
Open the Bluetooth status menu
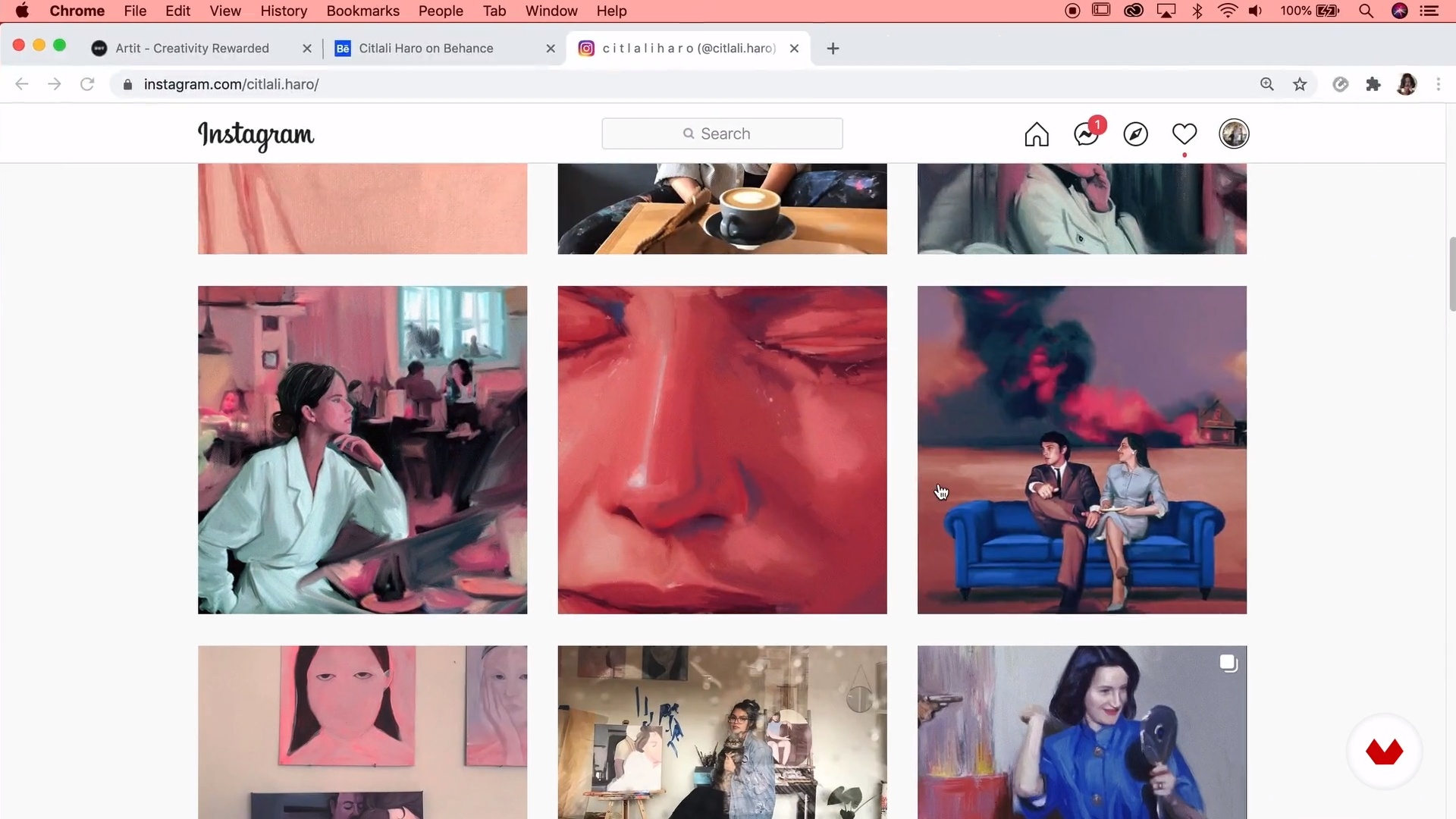tap(1197, 11)
